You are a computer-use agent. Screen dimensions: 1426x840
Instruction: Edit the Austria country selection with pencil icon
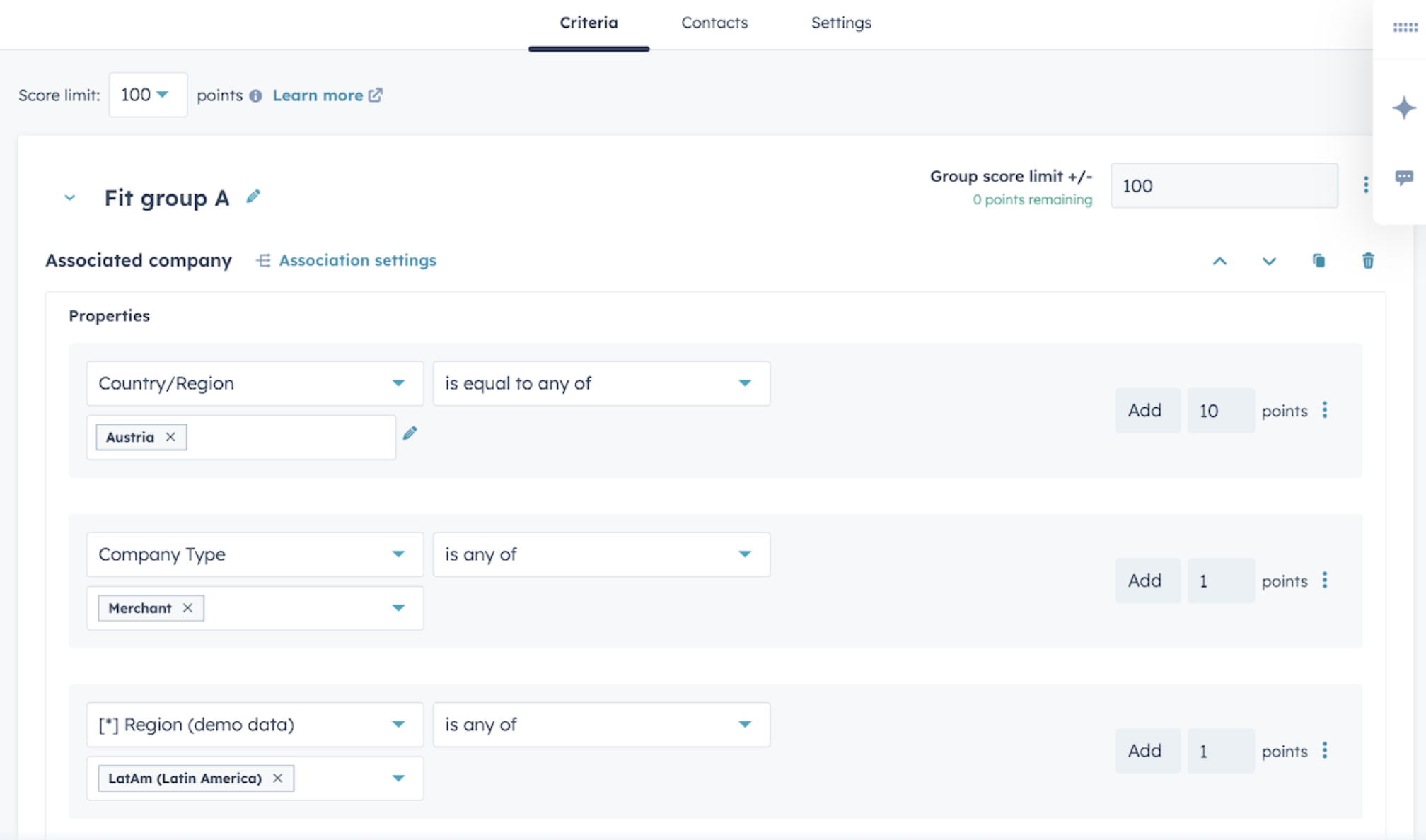tap(410, 433)
